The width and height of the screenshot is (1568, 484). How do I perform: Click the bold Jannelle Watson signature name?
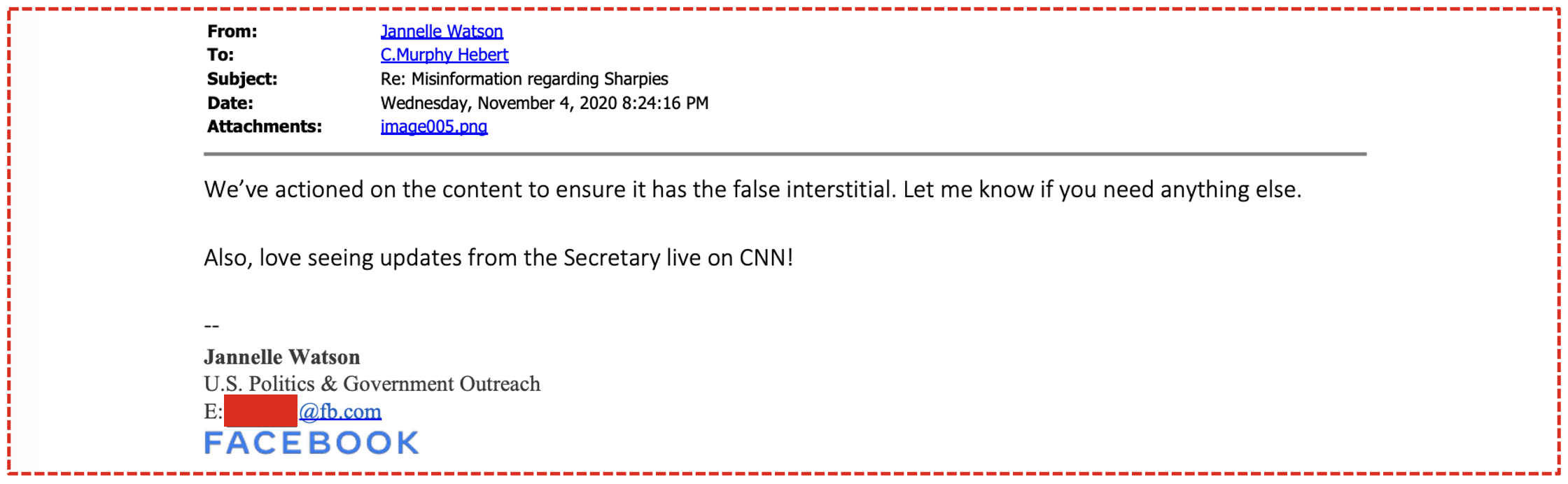tap(282, 357)
